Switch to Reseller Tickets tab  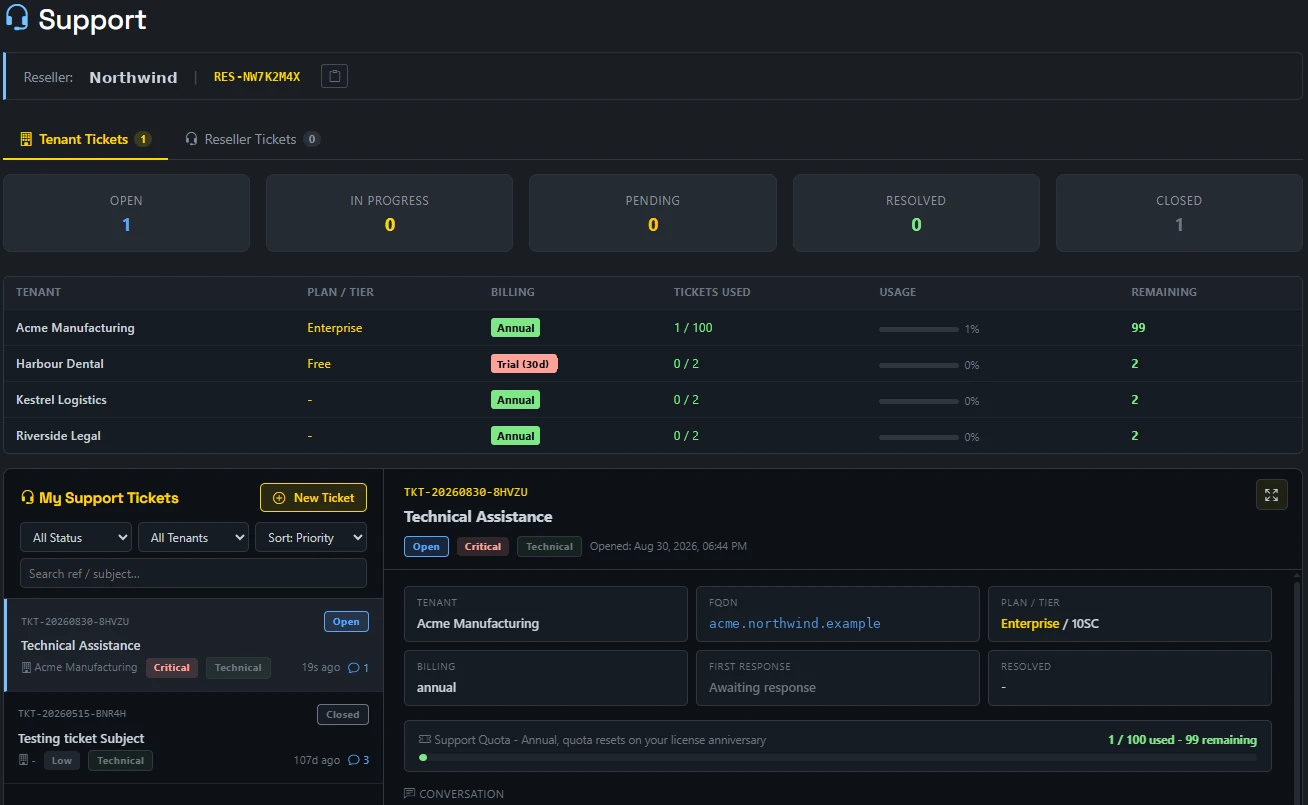pos(252,139)
